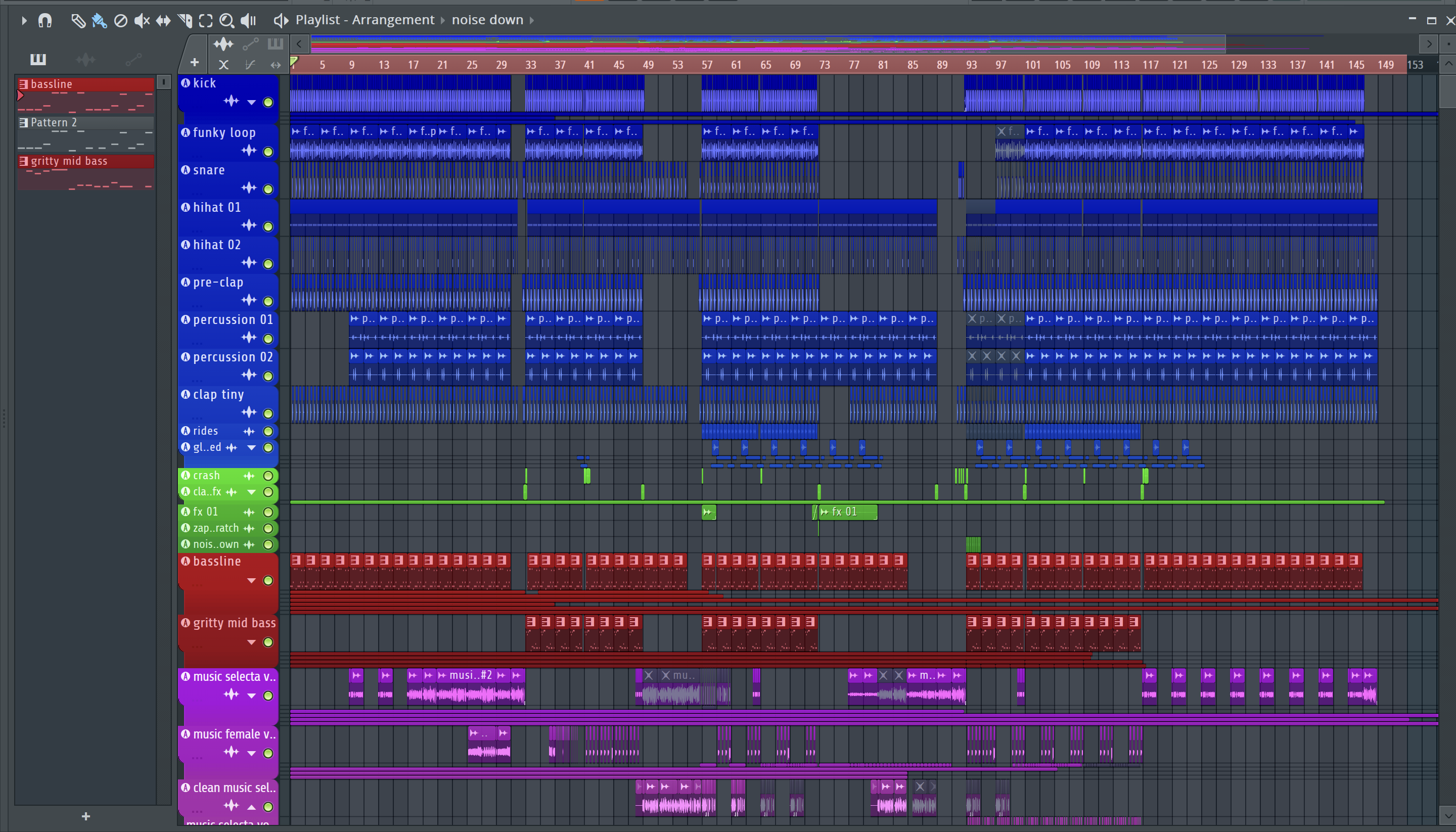Click the horizontal-arrows icon in the header

pyautogui.click(x=276, y=65)
